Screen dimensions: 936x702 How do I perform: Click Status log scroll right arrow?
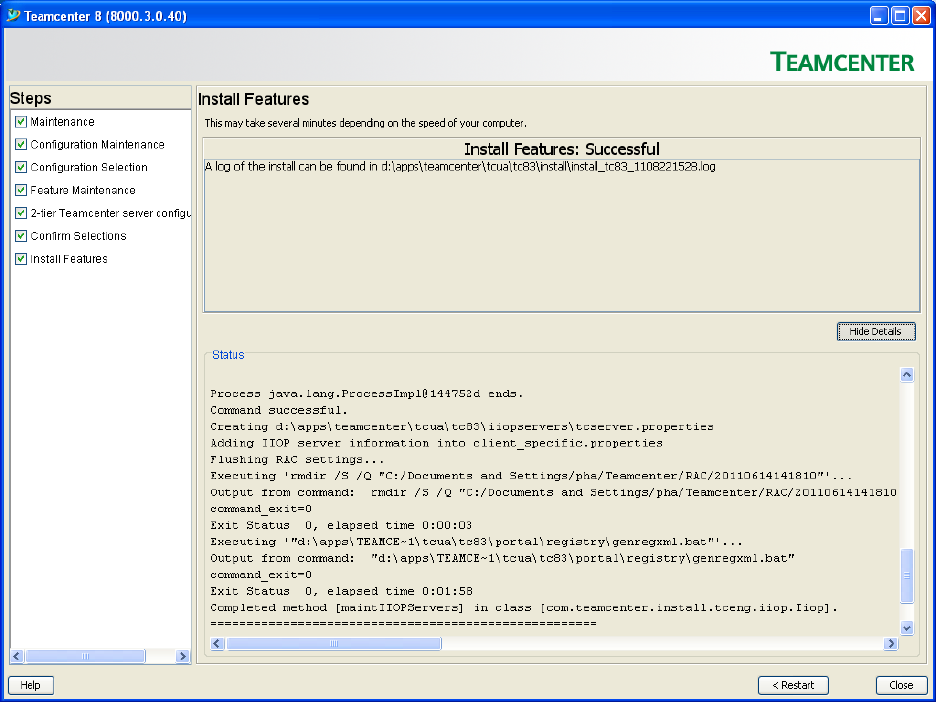click(891, 644)
